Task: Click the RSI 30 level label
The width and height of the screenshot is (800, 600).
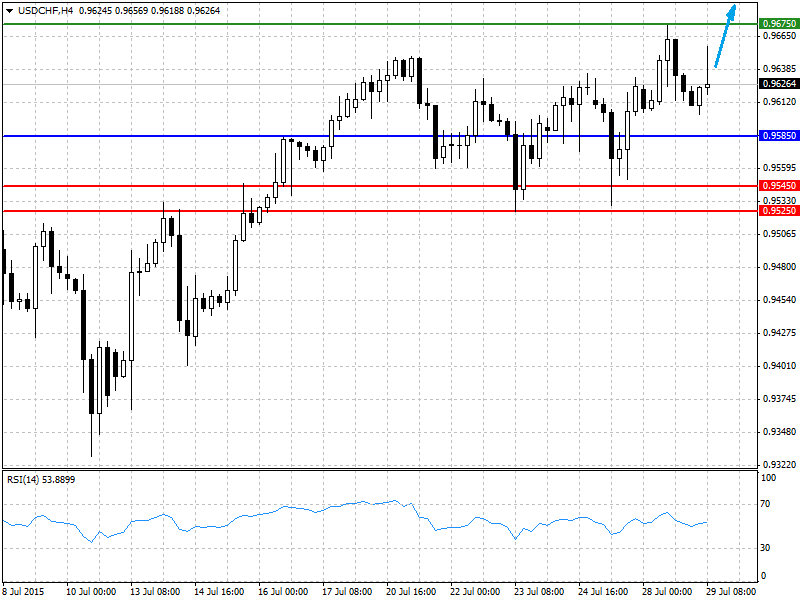Action: tap(765, 548)
